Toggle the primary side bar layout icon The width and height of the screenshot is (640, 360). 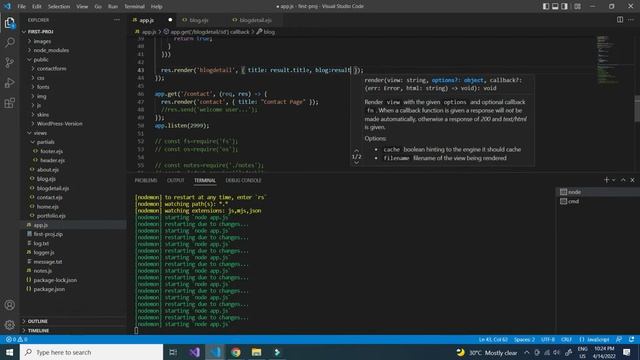[x=546, y=6]
